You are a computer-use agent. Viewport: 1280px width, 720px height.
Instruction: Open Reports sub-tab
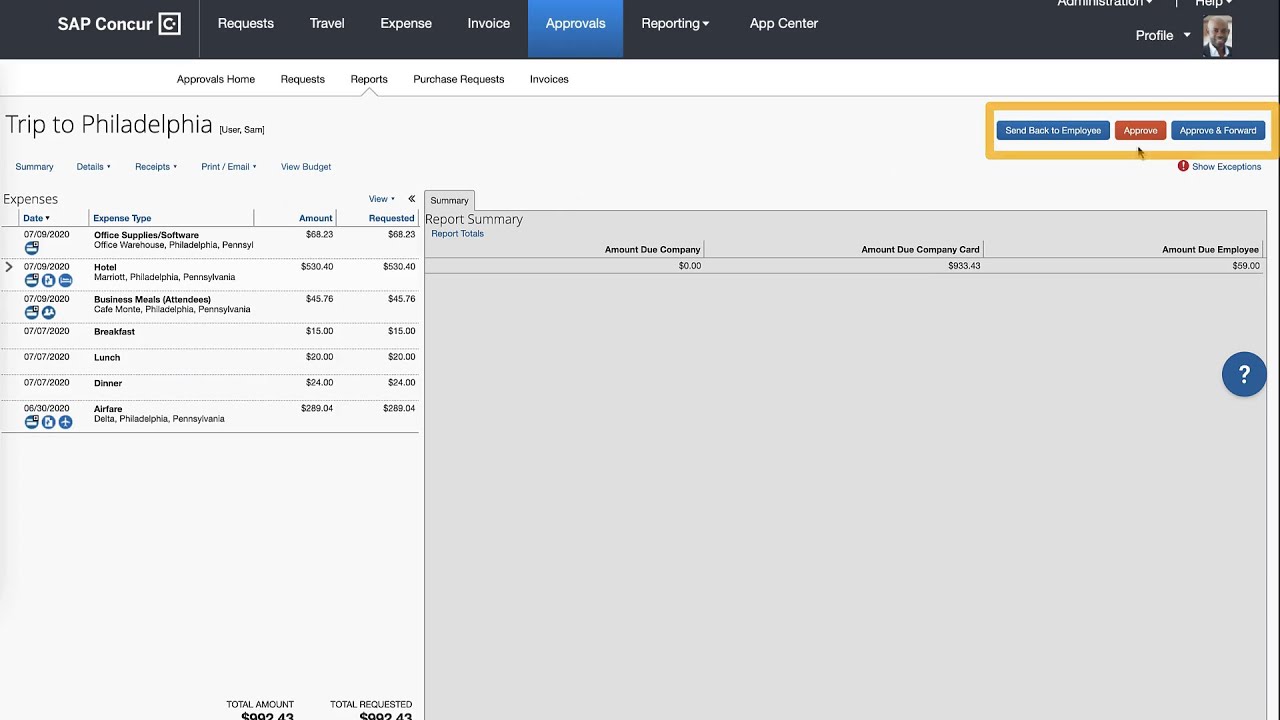pos(369,79)
